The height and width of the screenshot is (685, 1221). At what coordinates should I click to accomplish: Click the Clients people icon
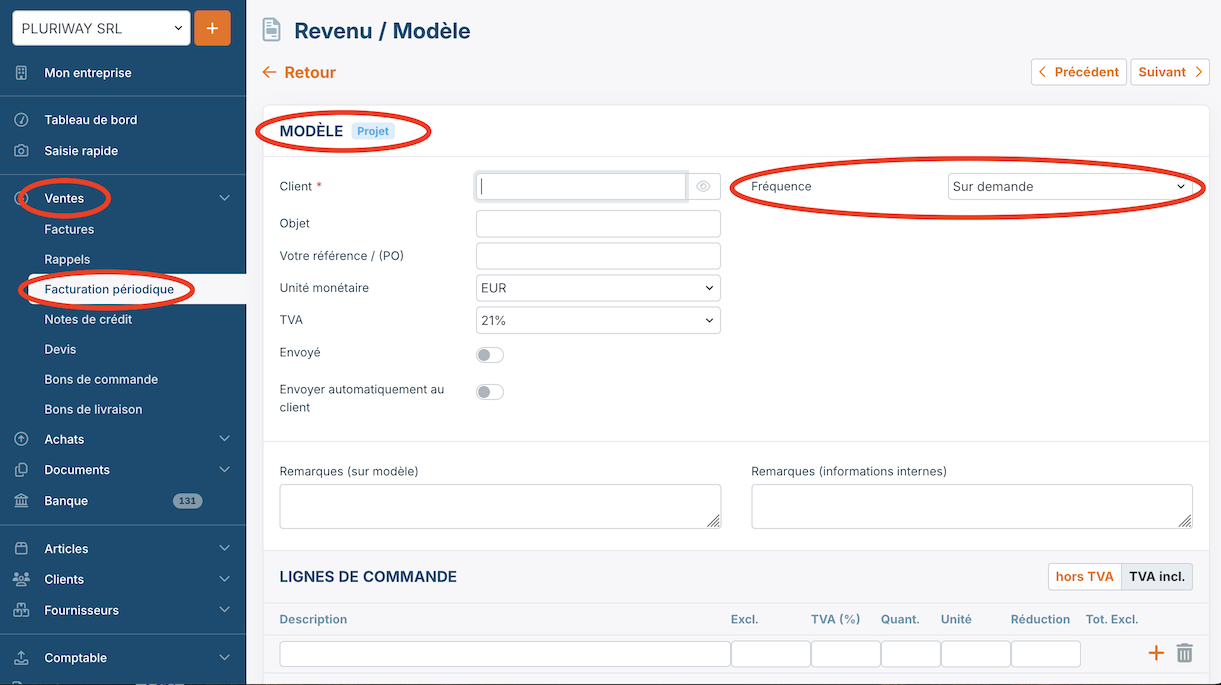[x=21, y=579]
